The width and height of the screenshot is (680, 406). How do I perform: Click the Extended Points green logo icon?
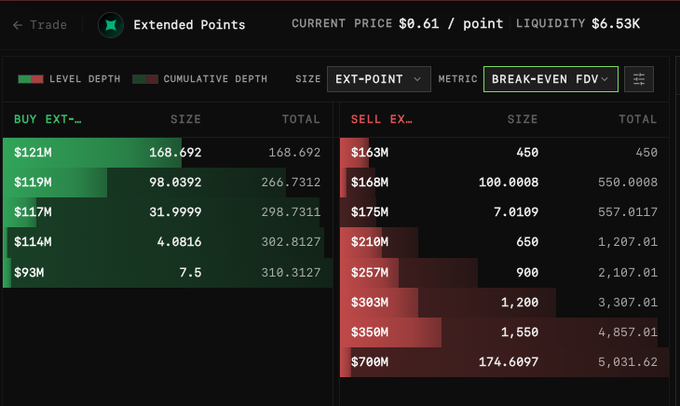(111, 25)
